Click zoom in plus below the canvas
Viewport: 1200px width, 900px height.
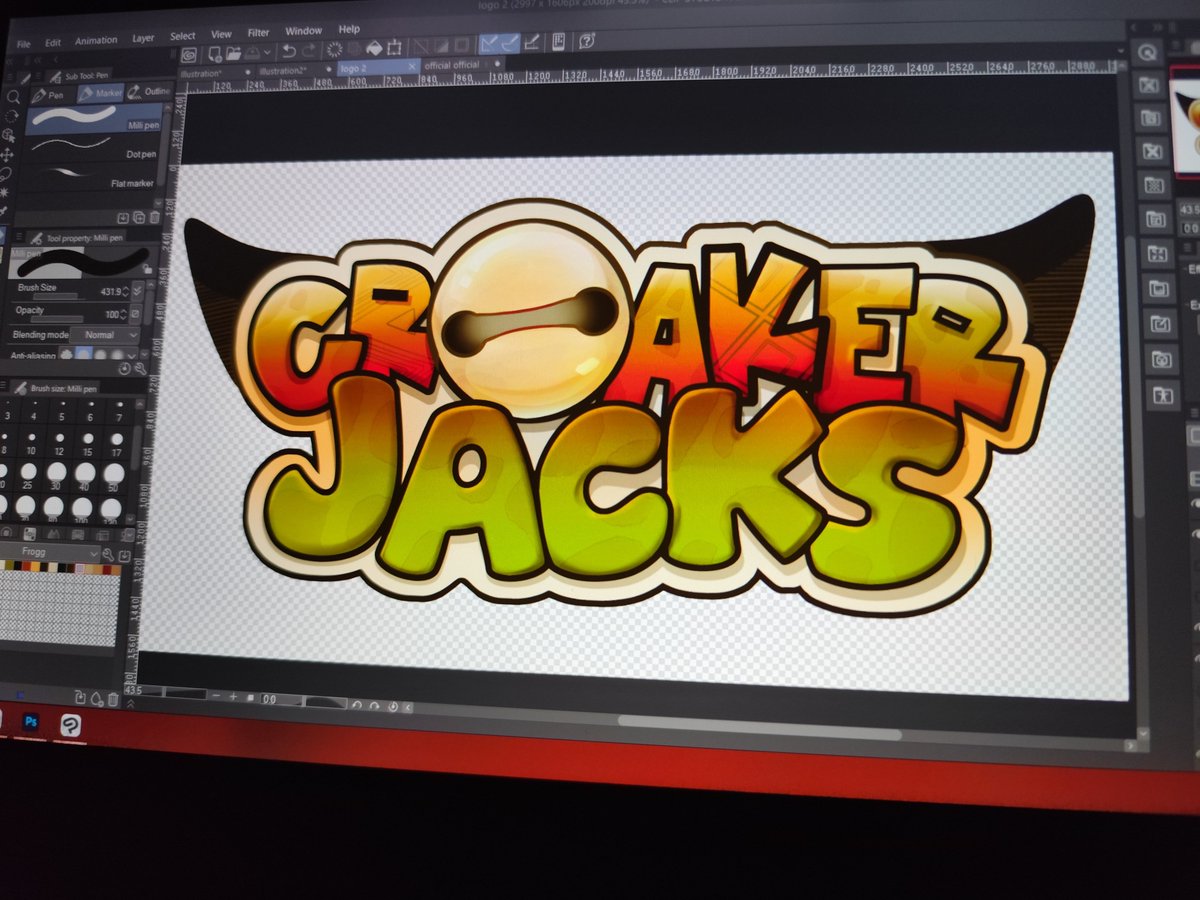click(233, 696)
